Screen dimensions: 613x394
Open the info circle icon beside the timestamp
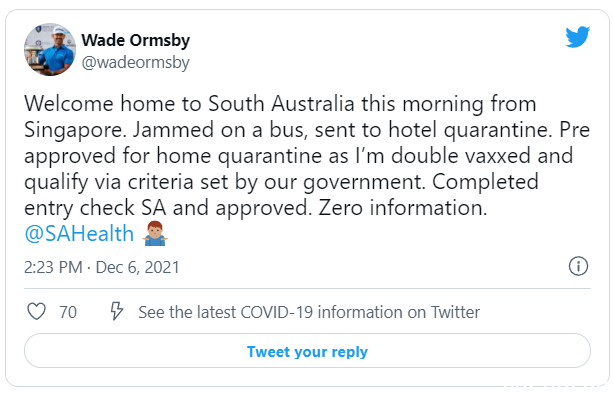(578, 267)
